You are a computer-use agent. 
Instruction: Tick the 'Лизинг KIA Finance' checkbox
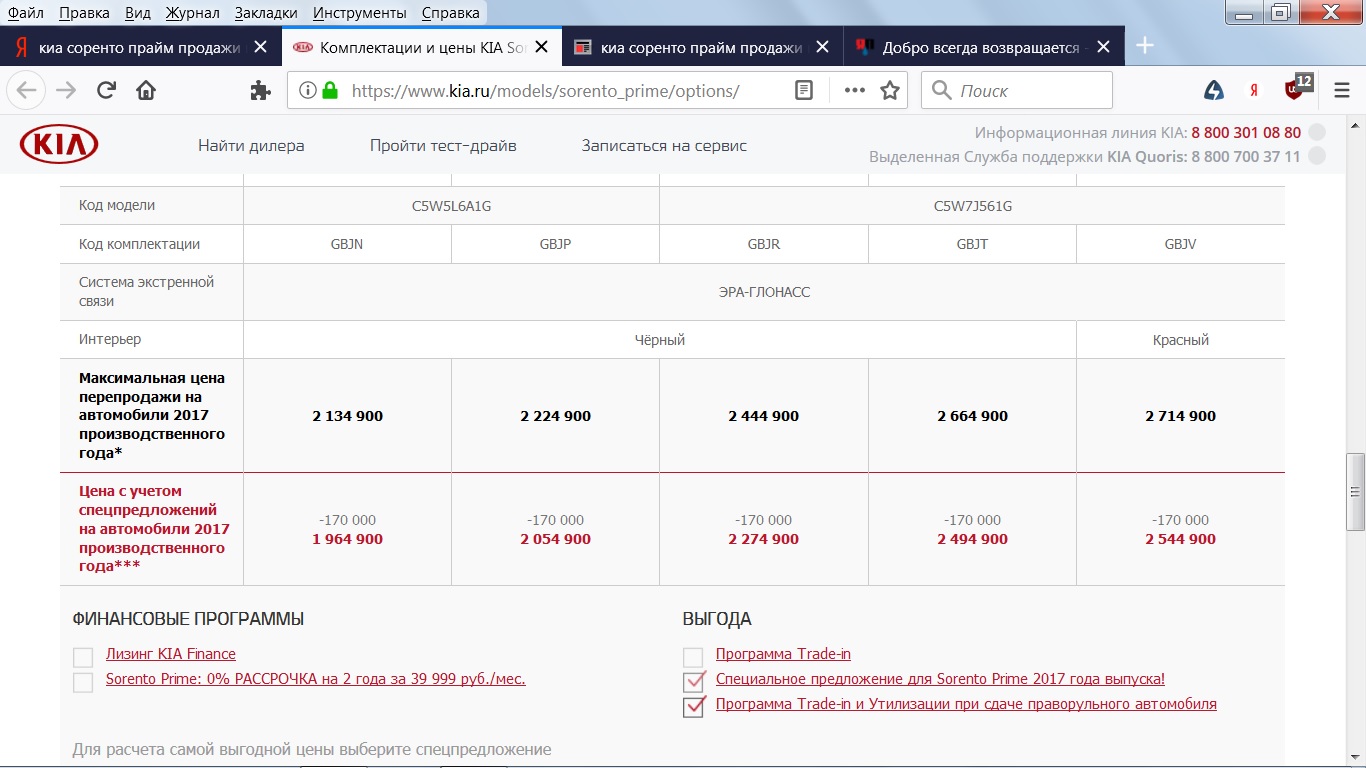pyautogui.click(x=83, y=657)
